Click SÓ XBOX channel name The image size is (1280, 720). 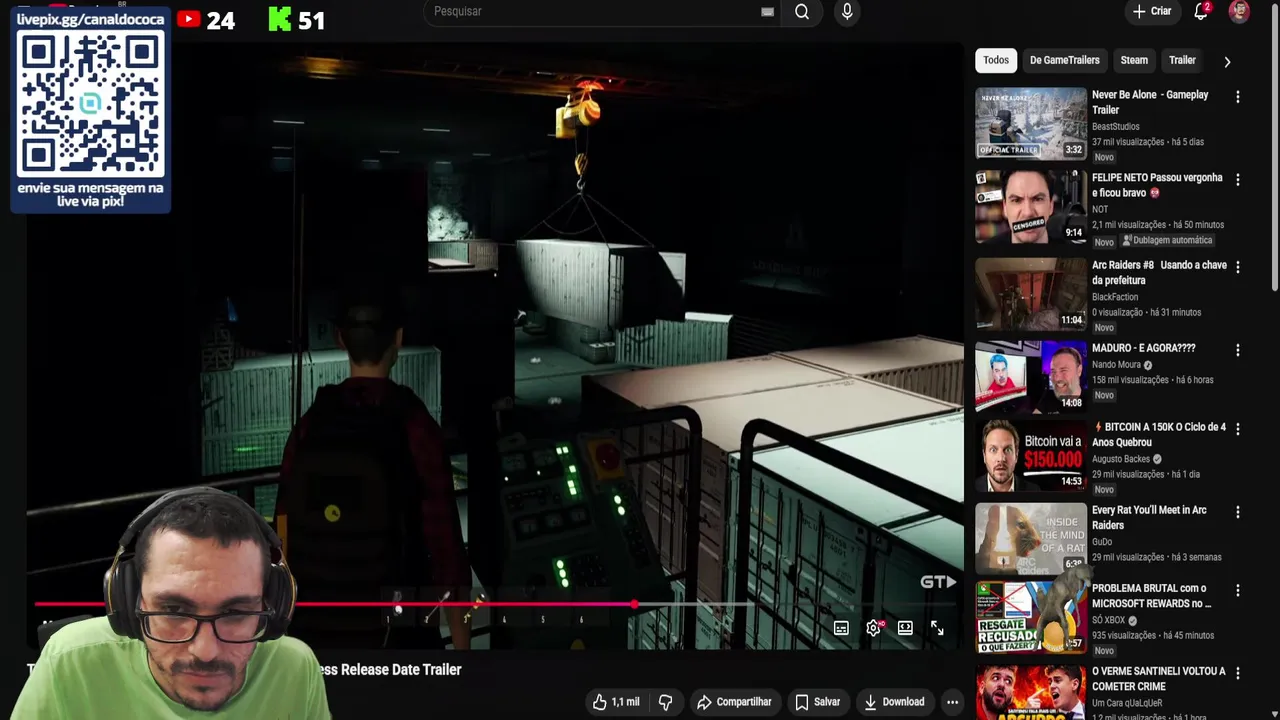[x=1108, y=620]
